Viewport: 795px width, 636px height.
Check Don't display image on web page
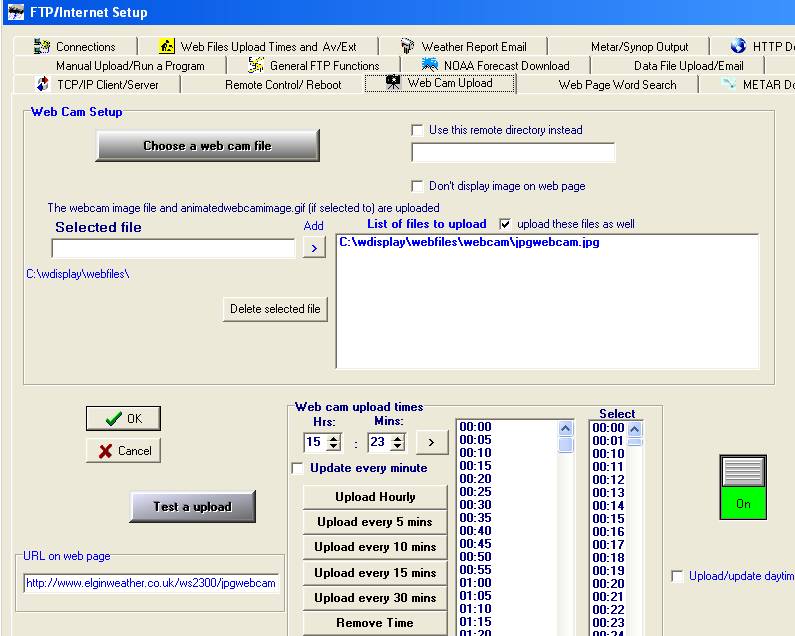click(417, 186)
